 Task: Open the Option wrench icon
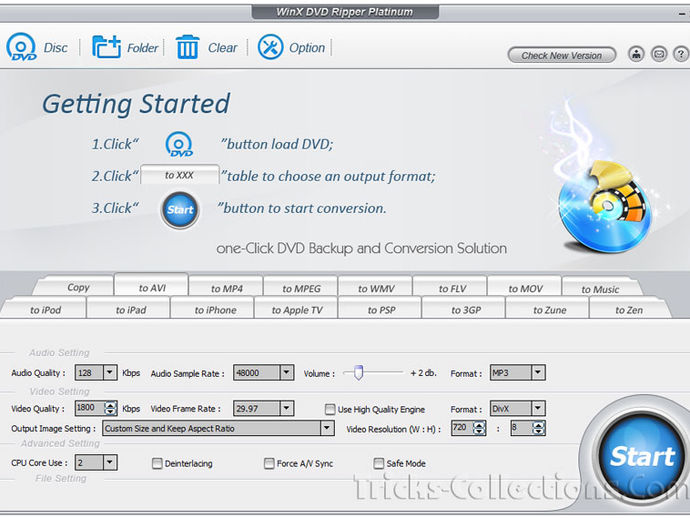tap(270, 47)
